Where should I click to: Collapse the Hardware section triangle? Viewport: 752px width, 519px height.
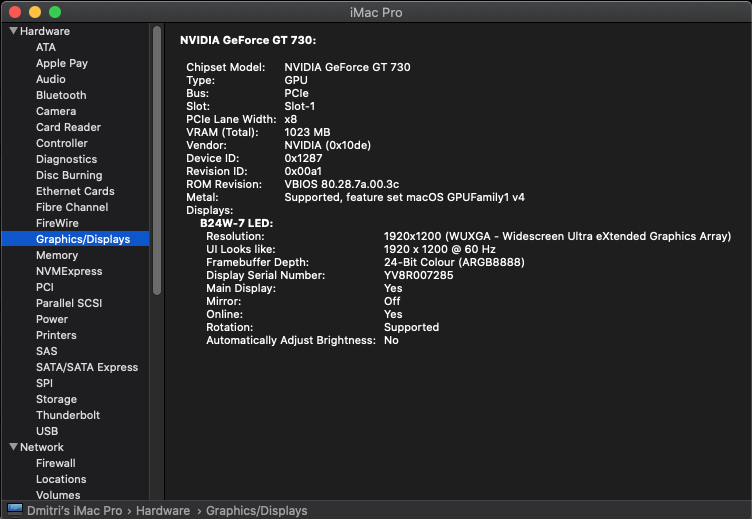13,31
